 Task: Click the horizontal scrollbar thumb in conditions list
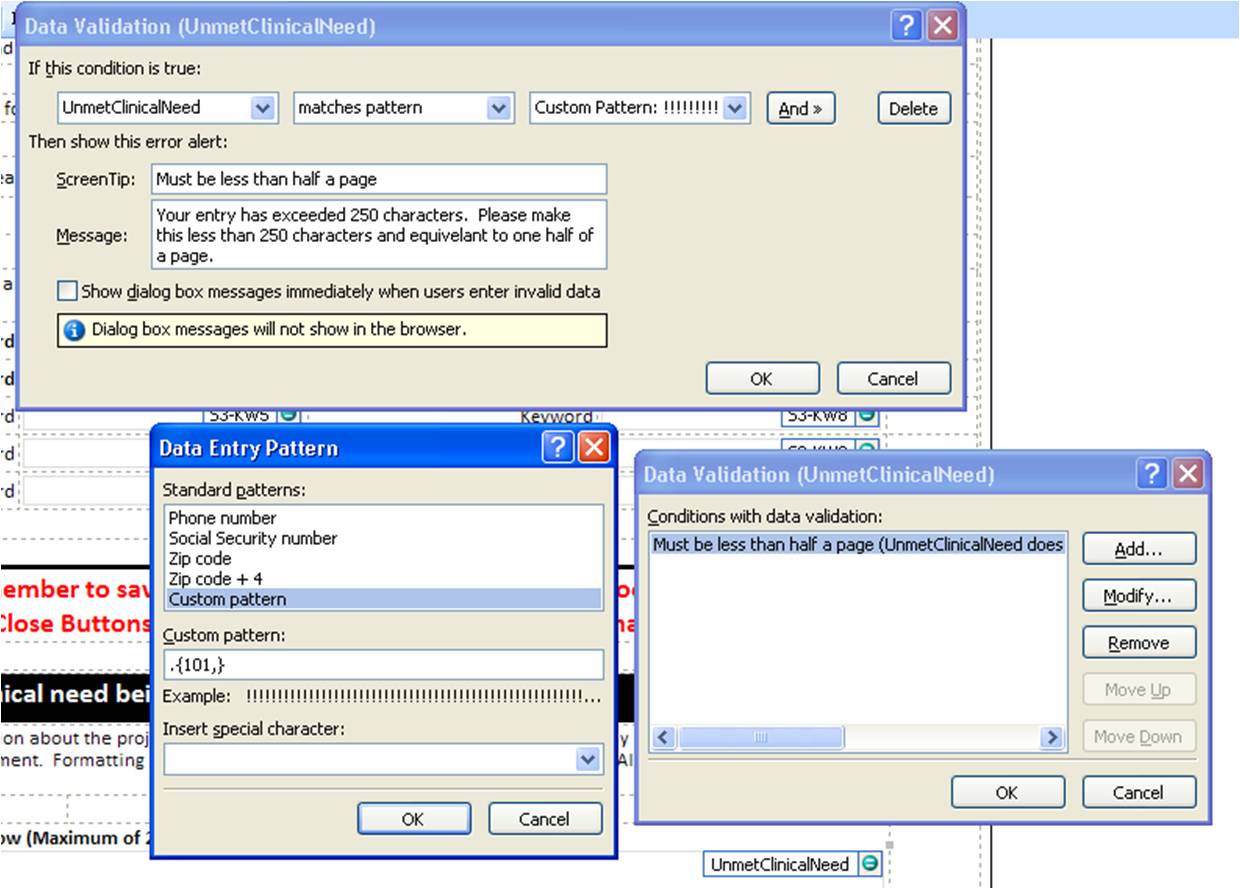(x=760, y=738)
